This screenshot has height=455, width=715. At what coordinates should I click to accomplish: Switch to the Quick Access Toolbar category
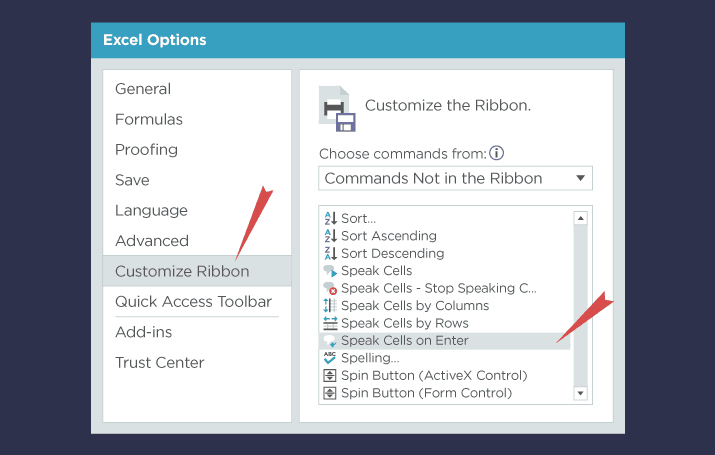point(193,302)
